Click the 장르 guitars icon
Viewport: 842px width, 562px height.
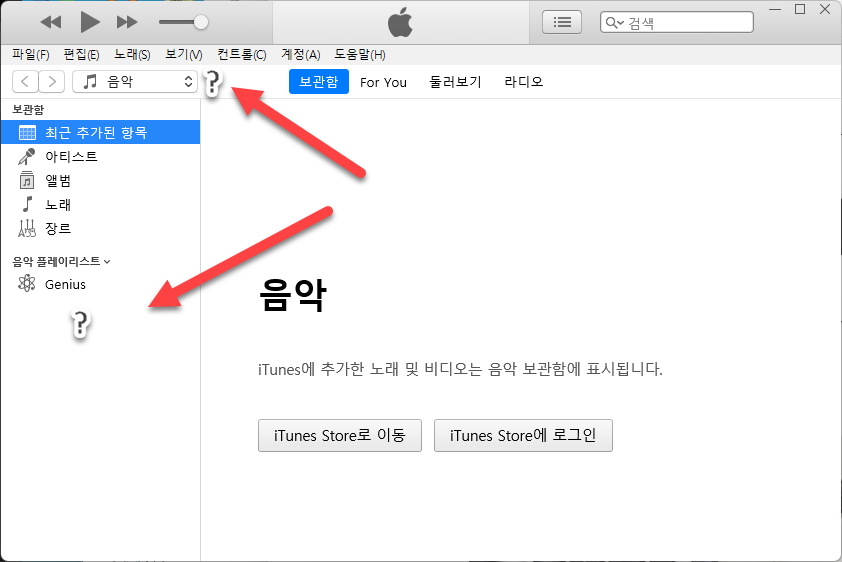[27, 229]
